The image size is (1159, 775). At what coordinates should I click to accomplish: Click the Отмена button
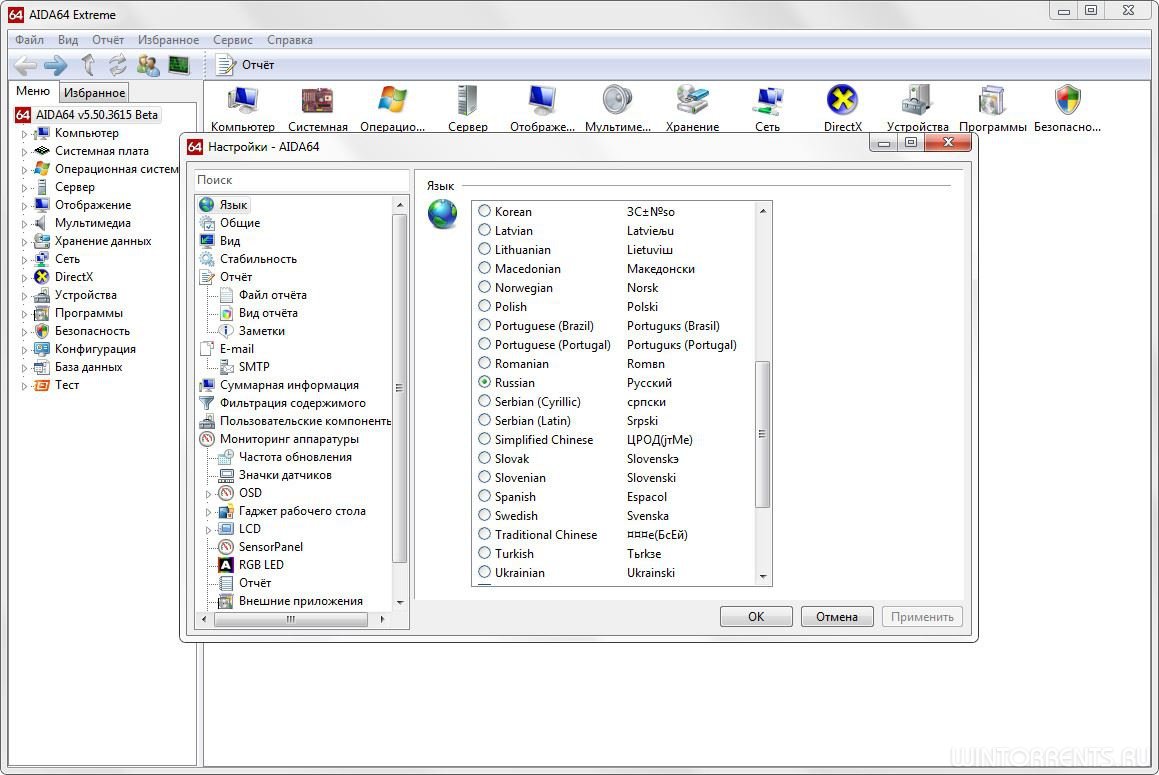837,617
